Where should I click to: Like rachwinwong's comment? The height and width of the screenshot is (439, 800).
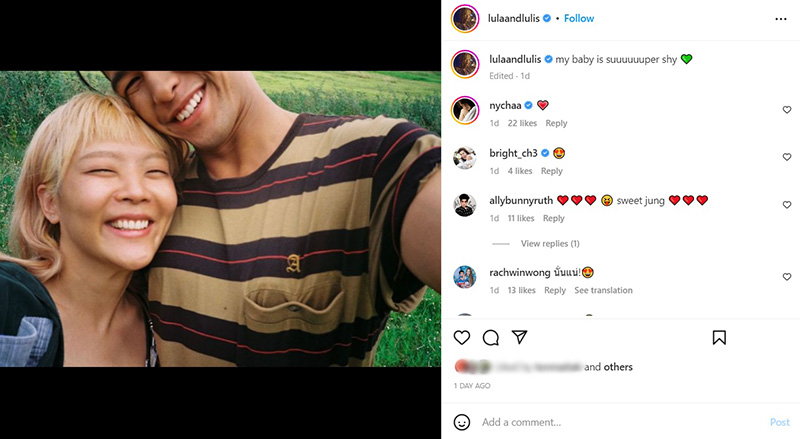coord(787,277)
